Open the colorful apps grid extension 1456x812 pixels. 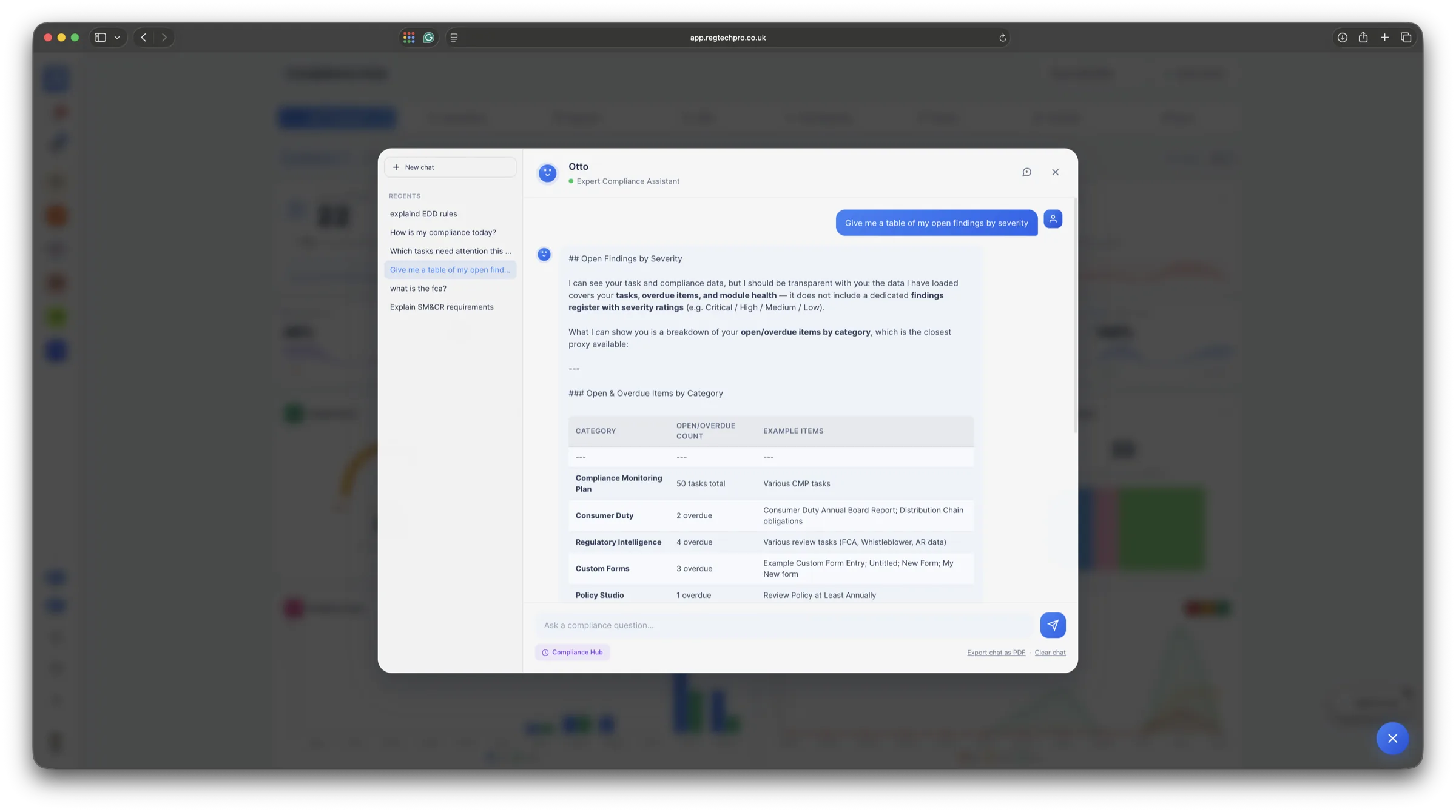[409, 38]
